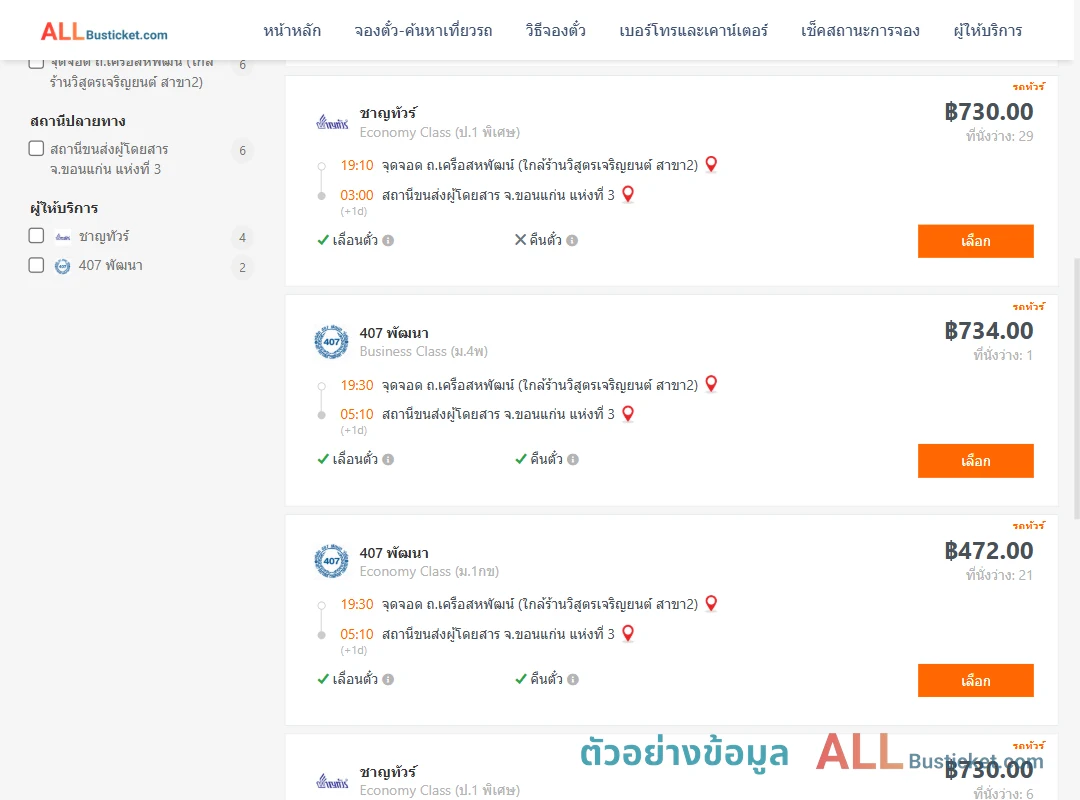The image size is (1080, 800).
Task: Open map pin for 05:10 arrival in ฿472.00 card
Action: tap(628, 633)
